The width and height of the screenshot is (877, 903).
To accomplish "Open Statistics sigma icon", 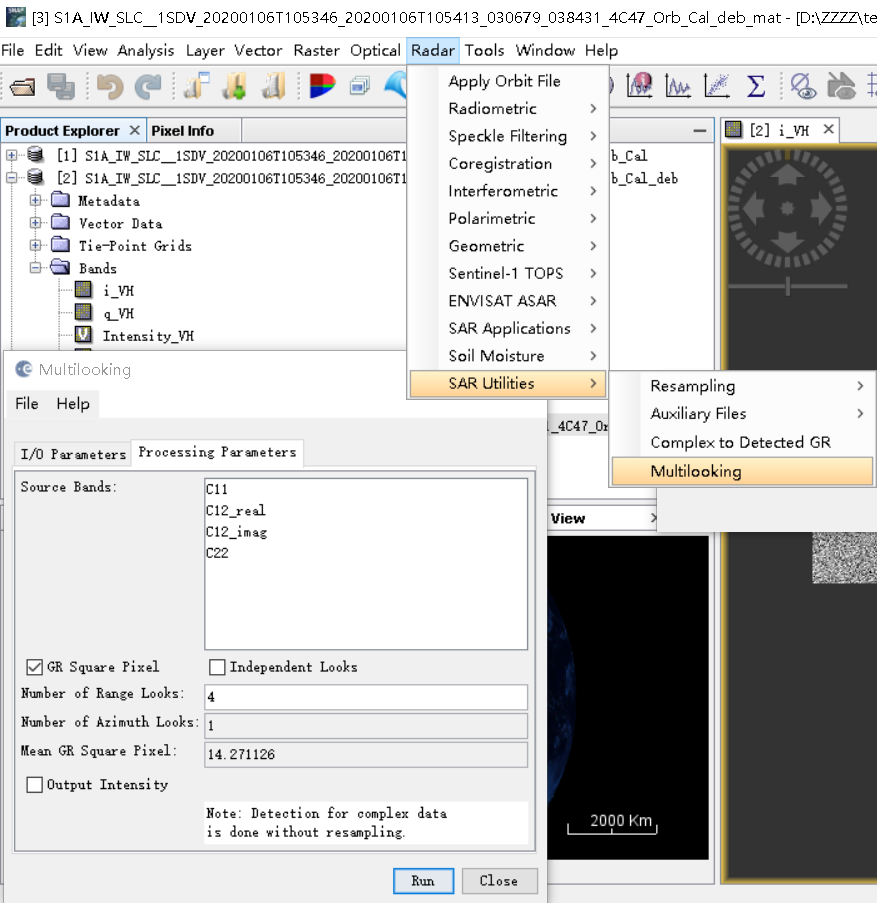I will [755, 86].
